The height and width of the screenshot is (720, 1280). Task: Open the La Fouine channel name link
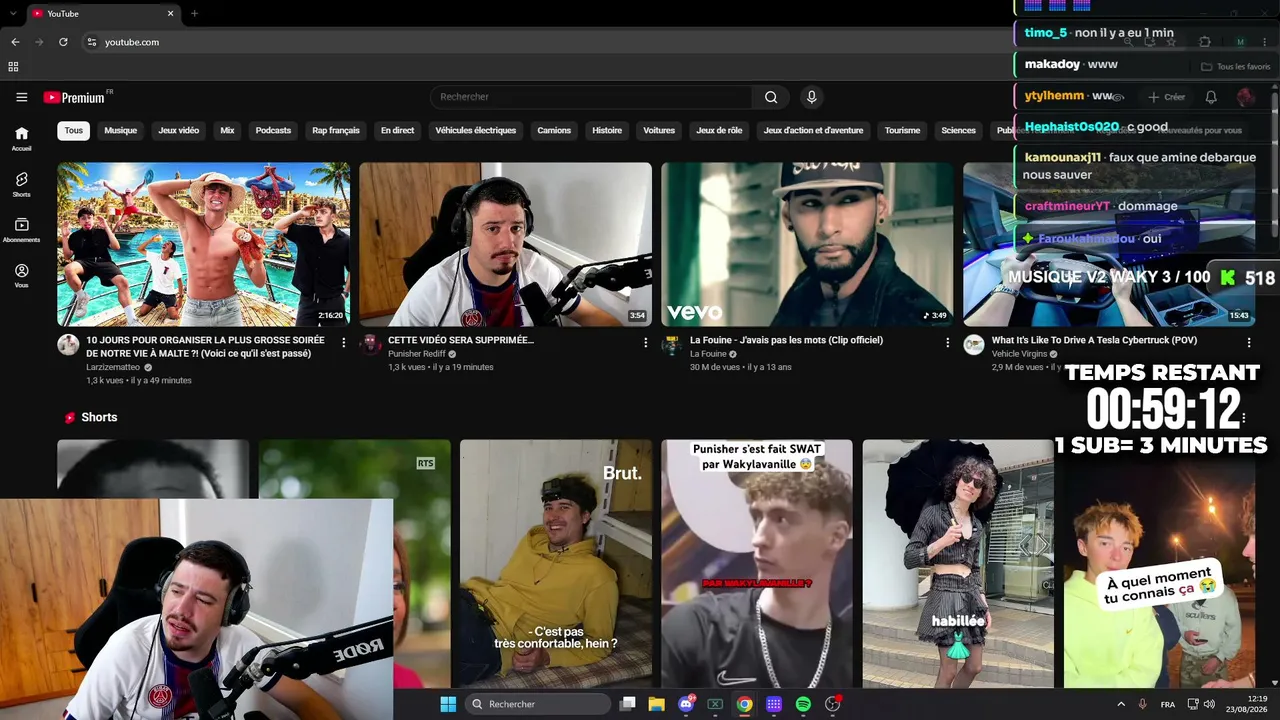(708, 354)
